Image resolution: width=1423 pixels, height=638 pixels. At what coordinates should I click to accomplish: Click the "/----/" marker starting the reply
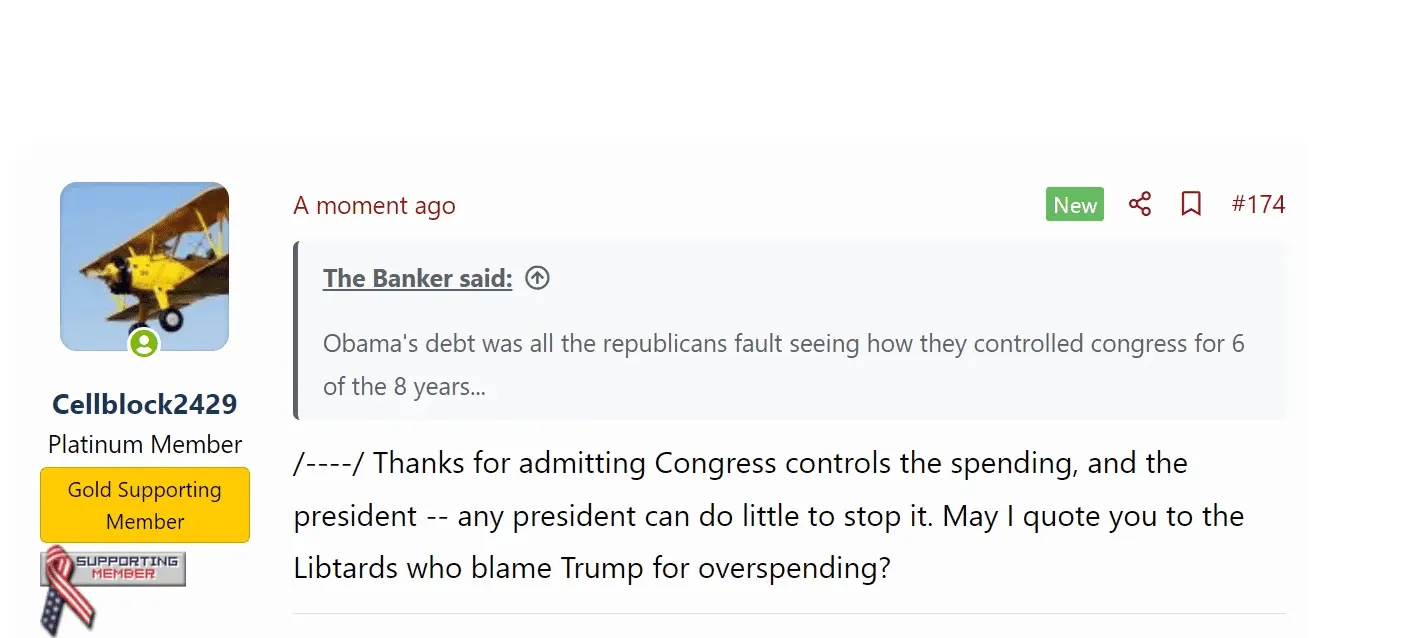coord(328,464)
